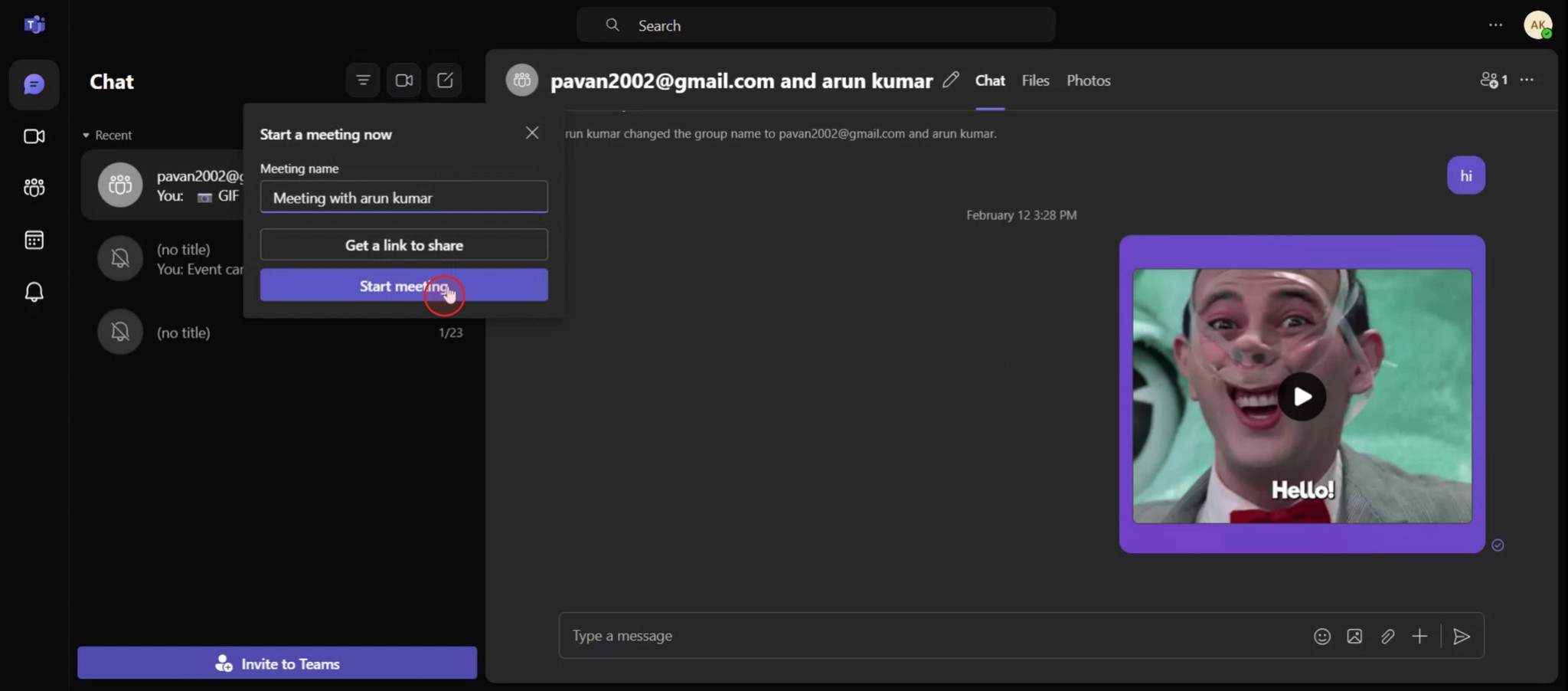1568x691 pixels.
Task: Open the settings and more menu
Action: click(1495, 25)
